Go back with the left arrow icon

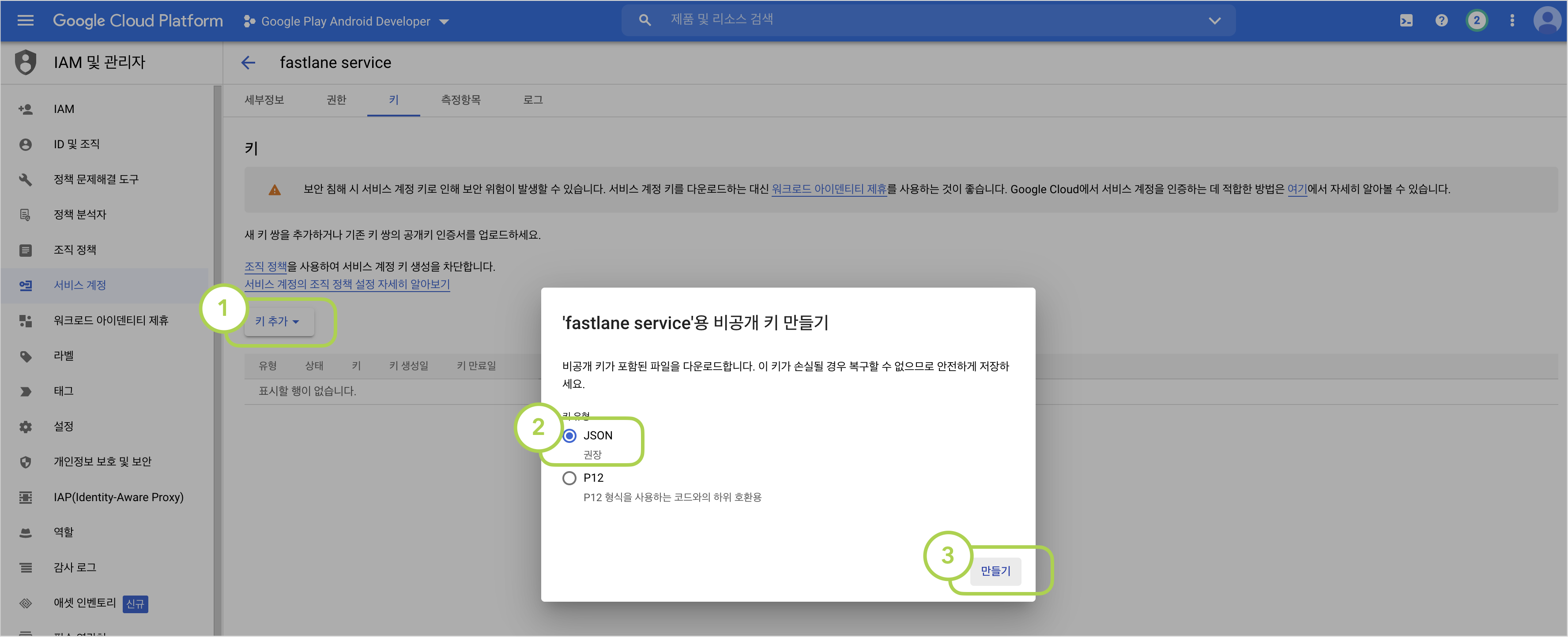tap(248, 63)
